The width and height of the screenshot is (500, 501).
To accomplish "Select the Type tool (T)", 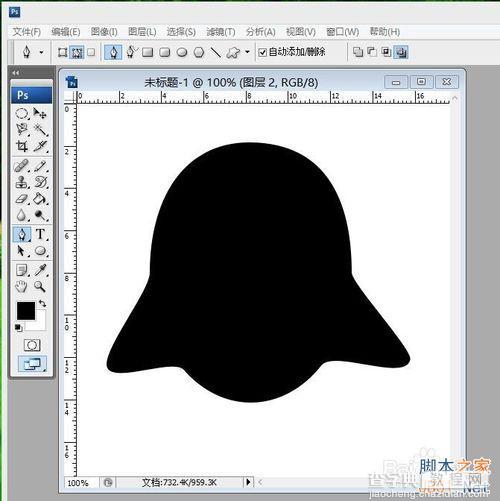I will pyautogui.click(x=40, y=234).
